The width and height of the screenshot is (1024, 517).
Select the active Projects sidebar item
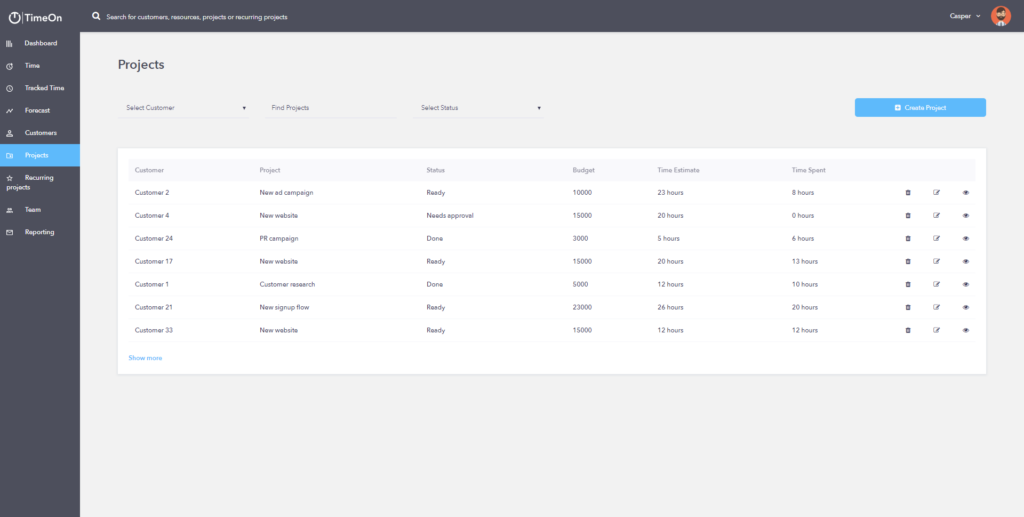pyautogui.click(x=40, y=155)
